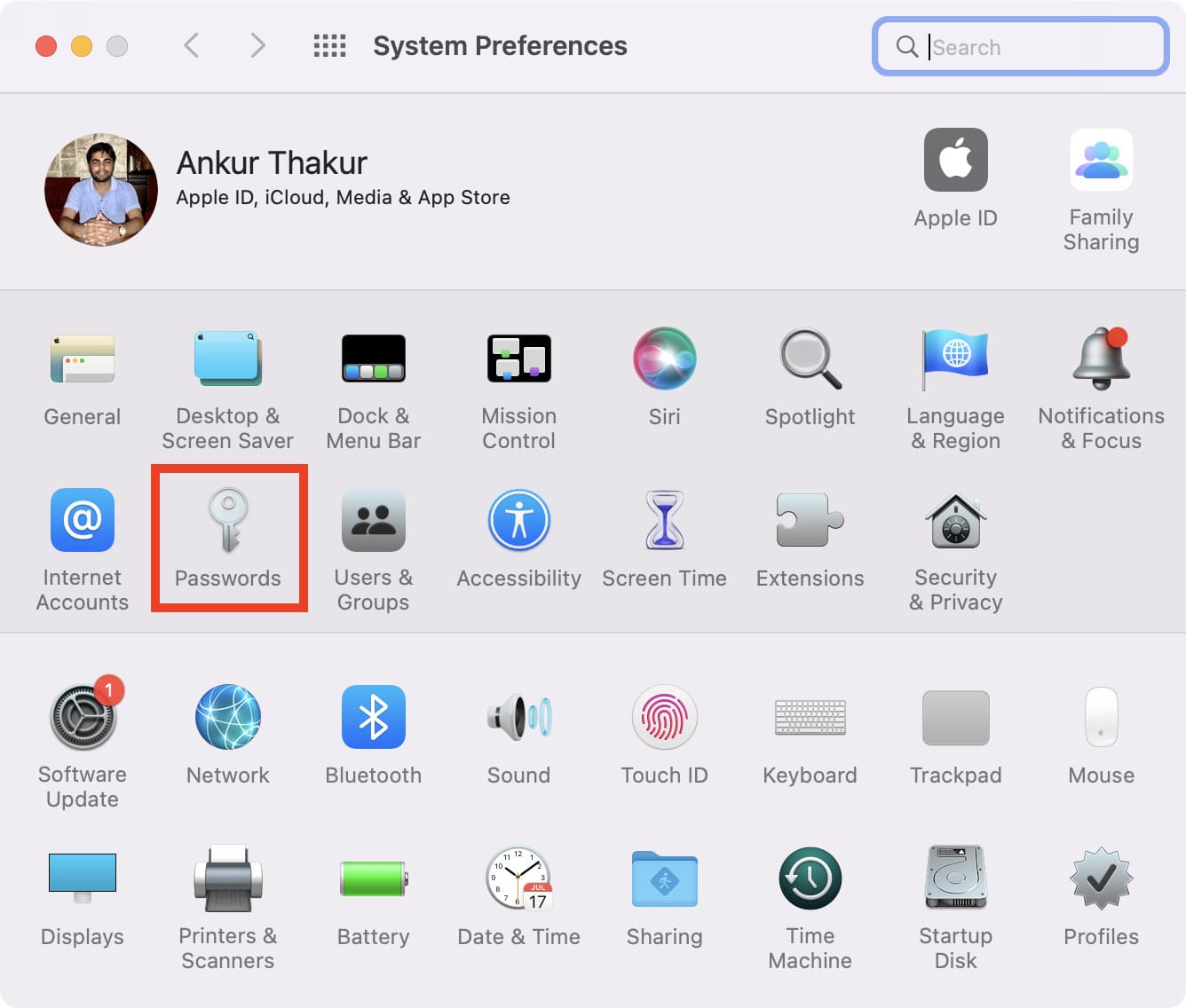This screenshot has width=1186, height=1008.
Task: Go forward with the right chevron
Action: point(257,45)
